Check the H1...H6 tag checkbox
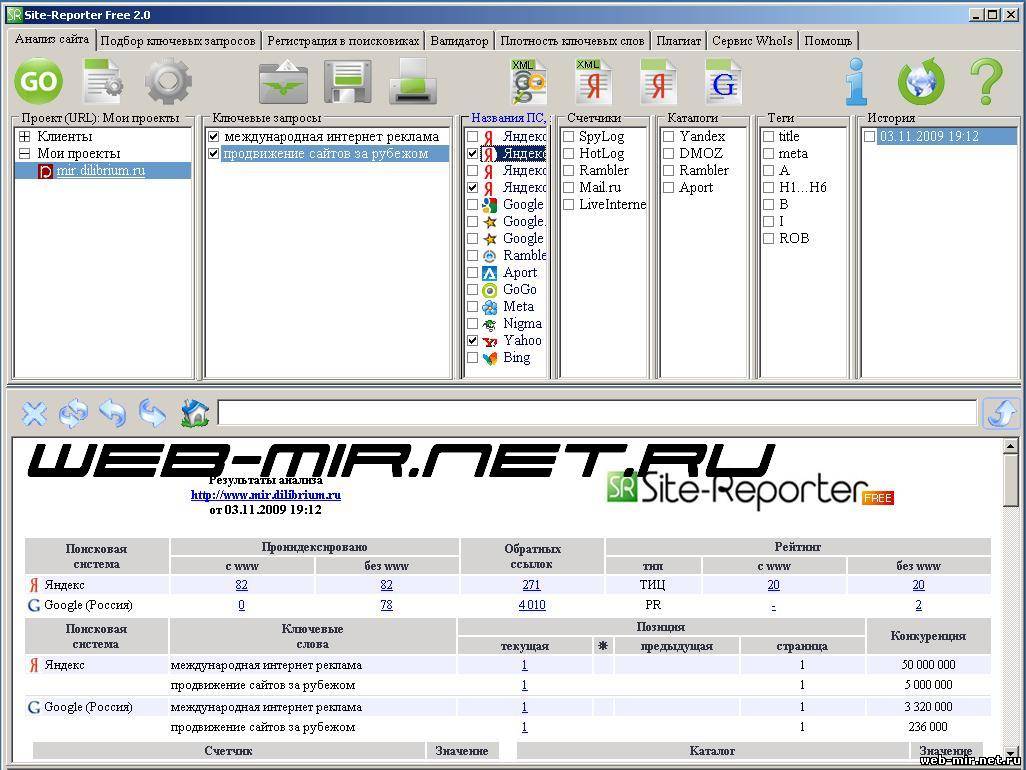The image size is (1026, 770). point(769,188)
